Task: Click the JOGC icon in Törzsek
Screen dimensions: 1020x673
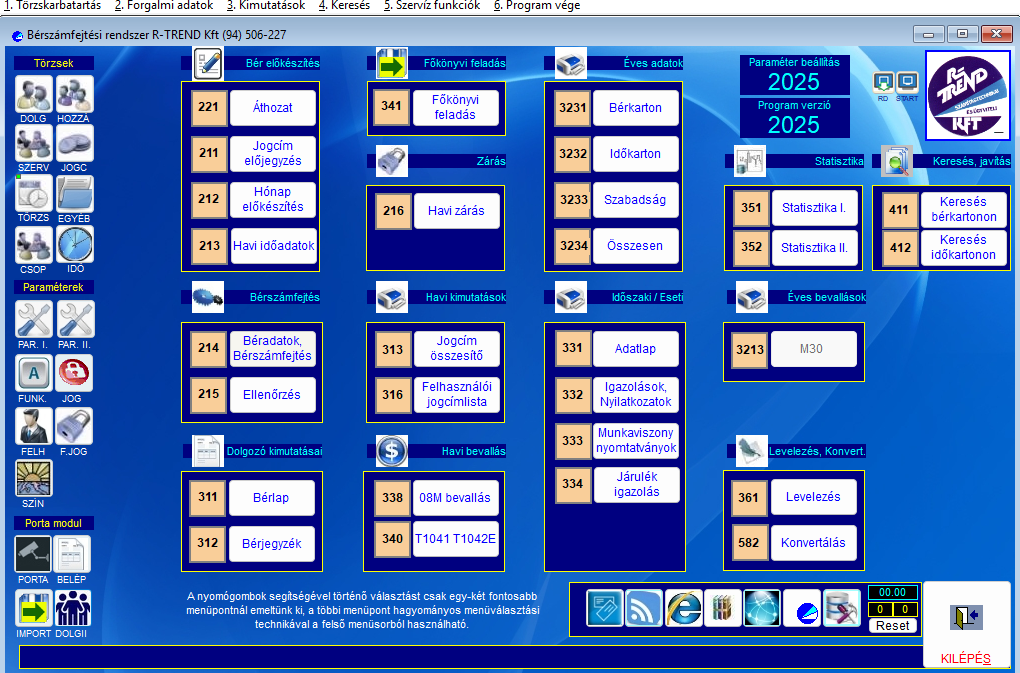Action: point(75,144)
